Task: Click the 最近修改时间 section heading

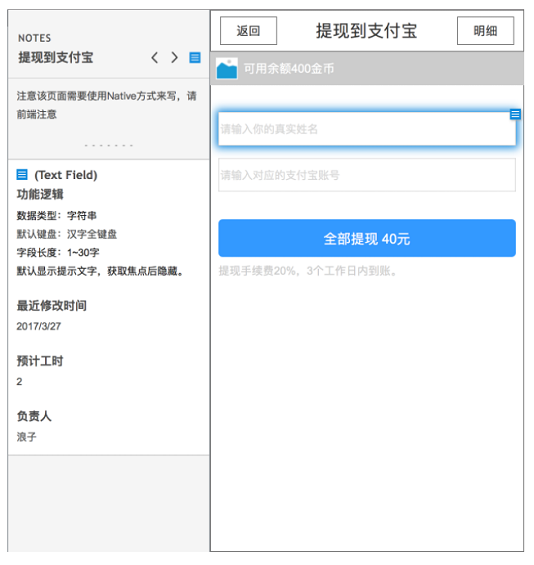Action: [x=52, y=306]
